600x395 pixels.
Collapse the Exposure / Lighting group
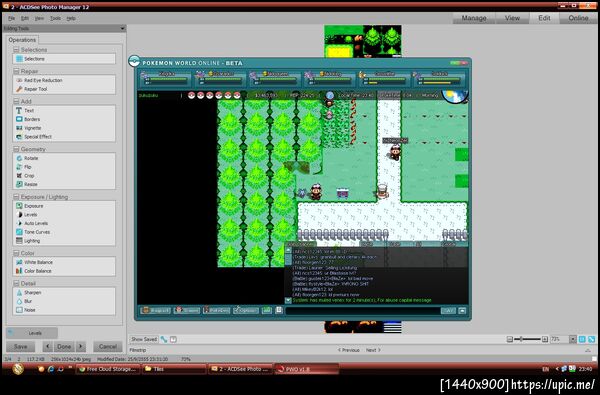(16, 197)
